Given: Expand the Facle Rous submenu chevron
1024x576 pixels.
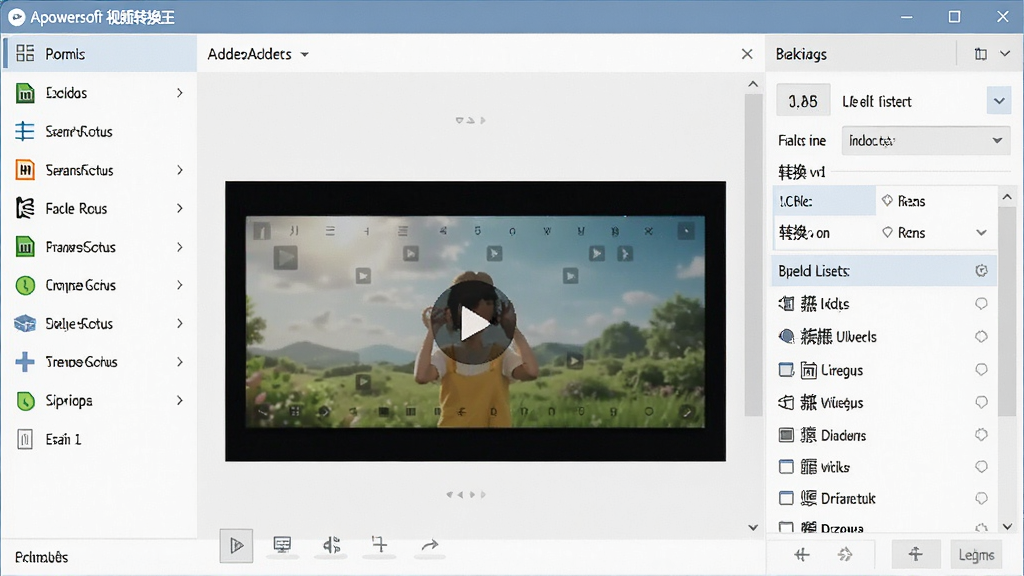Looking at the screenshot, I should click(180, 208).
